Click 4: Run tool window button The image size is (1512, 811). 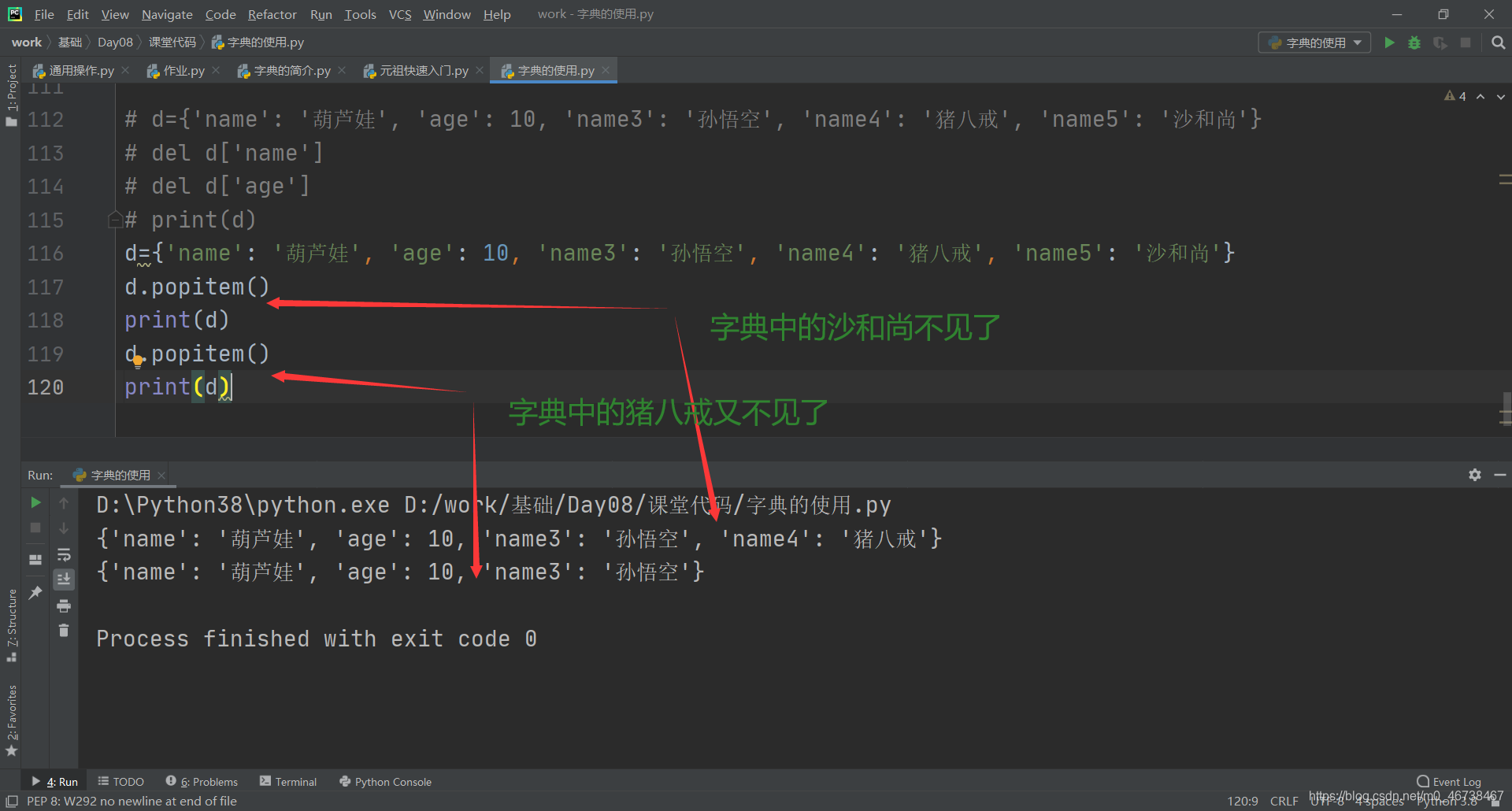pyautogui.click(x=55, y=782)
